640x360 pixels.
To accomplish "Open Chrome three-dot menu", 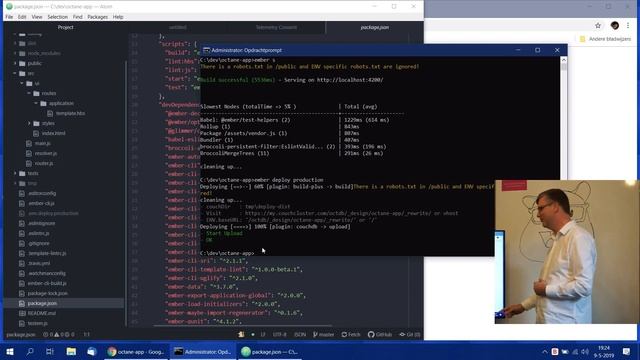I will point(628,26).
